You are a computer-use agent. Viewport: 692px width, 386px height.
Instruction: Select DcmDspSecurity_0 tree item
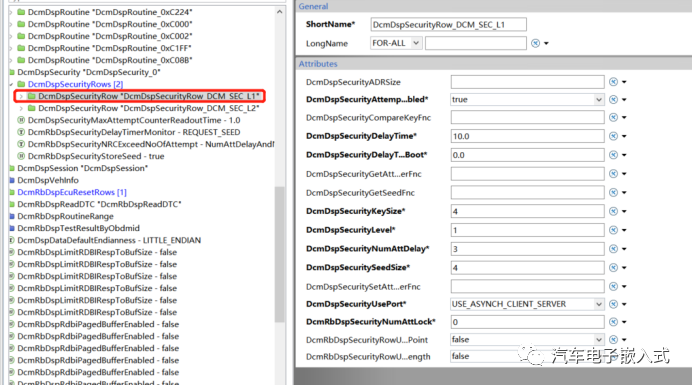(x=89, y=72)
